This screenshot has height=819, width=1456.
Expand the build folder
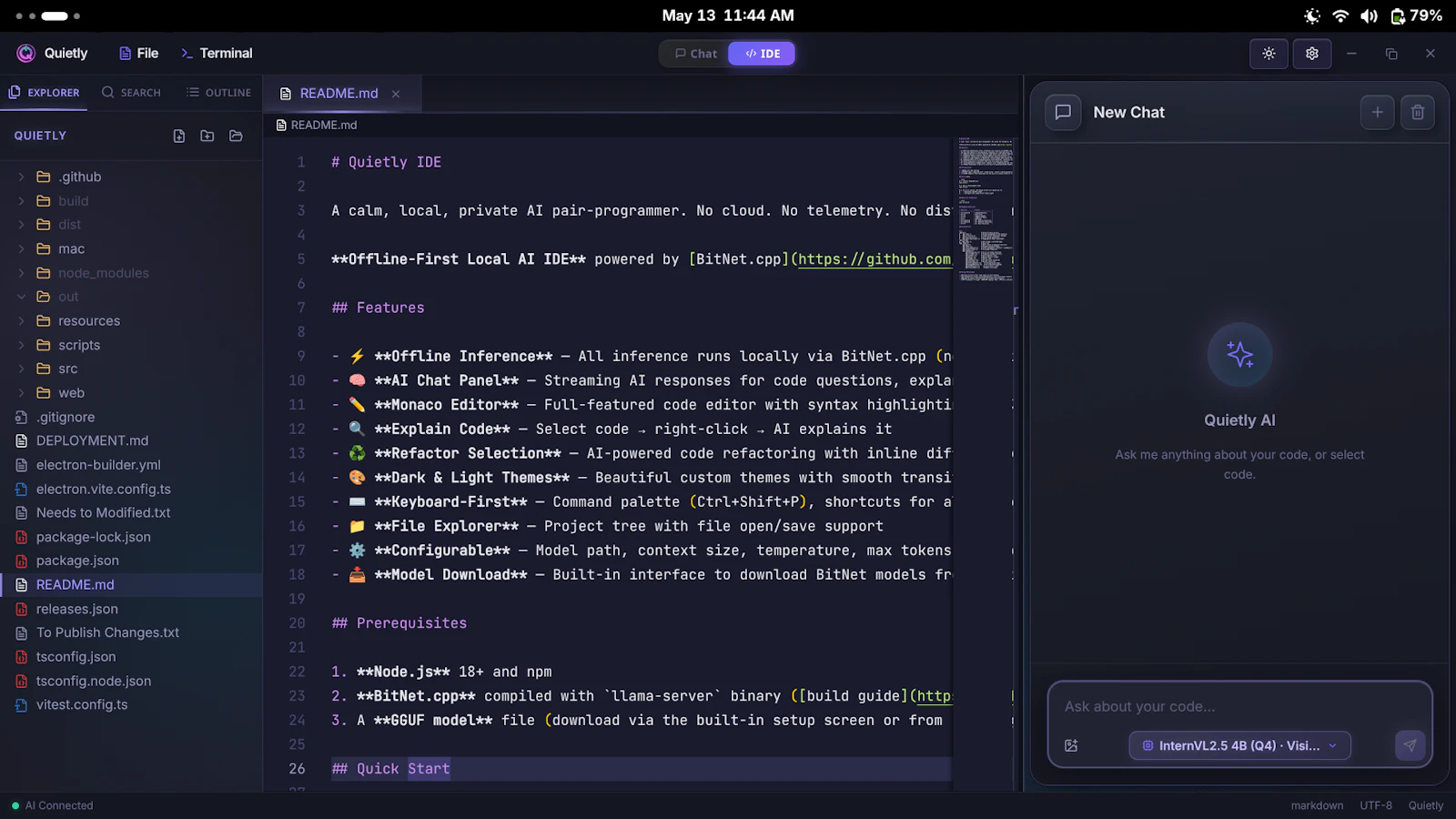pyautogui.click(x=131, y=201)
